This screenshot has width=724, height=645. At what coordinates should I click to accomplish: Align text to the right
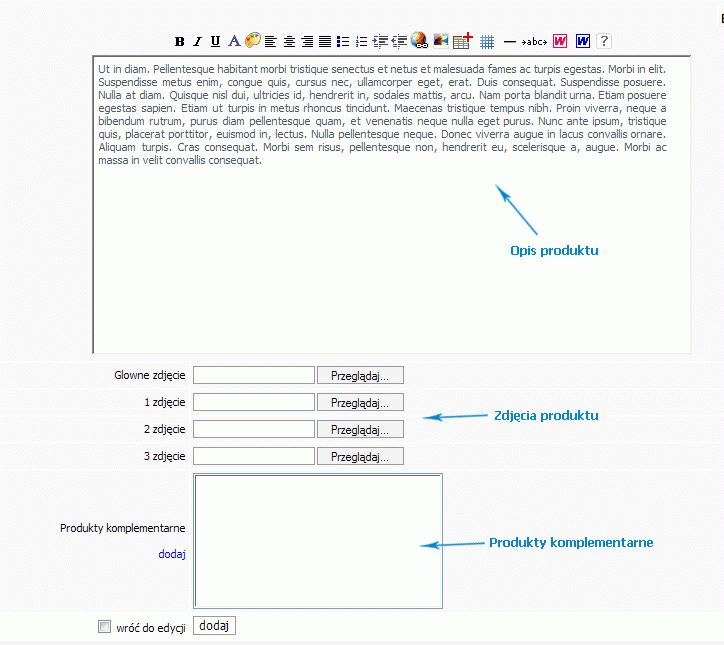click(x=308, y=42)
